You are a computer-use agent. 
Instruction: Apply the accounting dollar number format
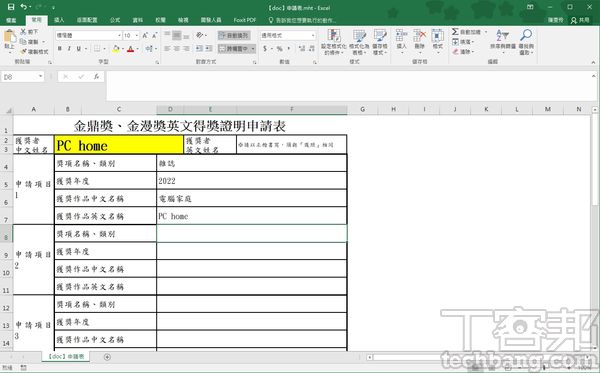pos(265,49)
